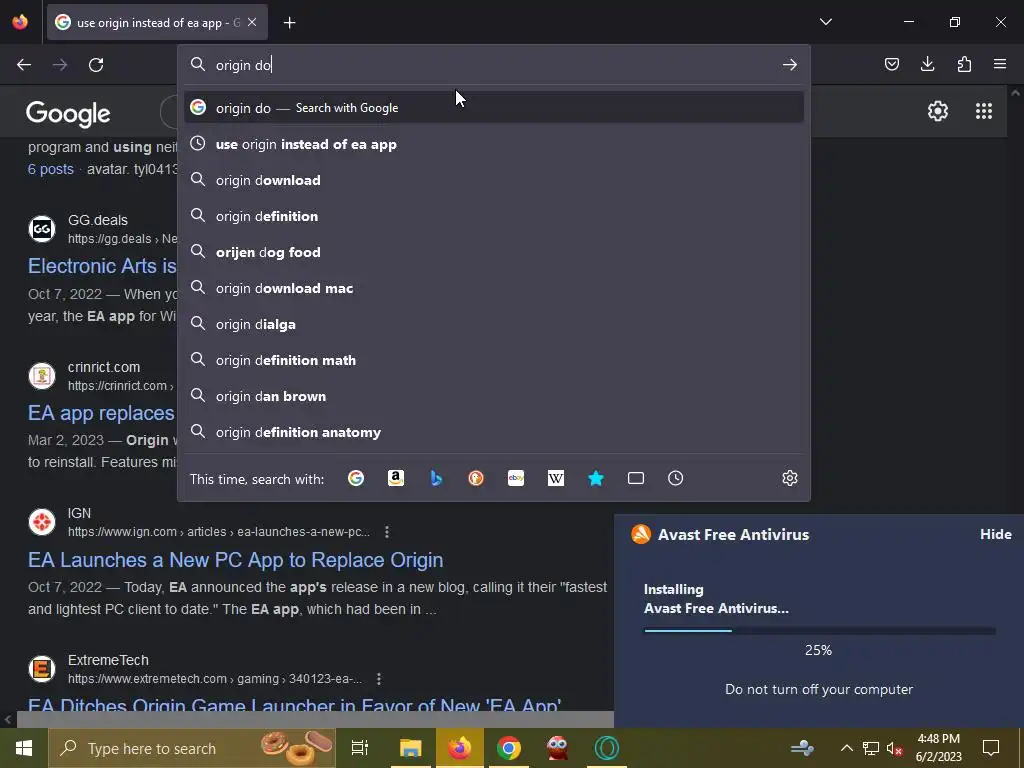Switch to Google Chrome in taskbar

tap(509, 748)
